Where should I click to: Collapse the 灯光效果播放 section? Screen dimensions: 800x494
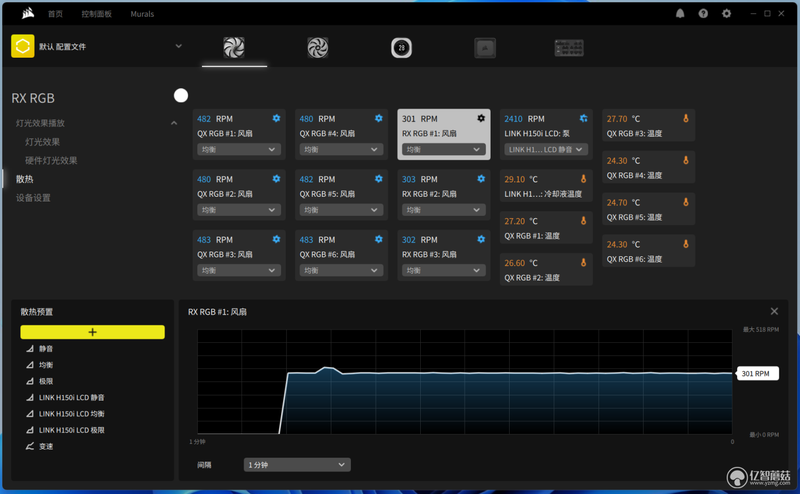[174, 123]
